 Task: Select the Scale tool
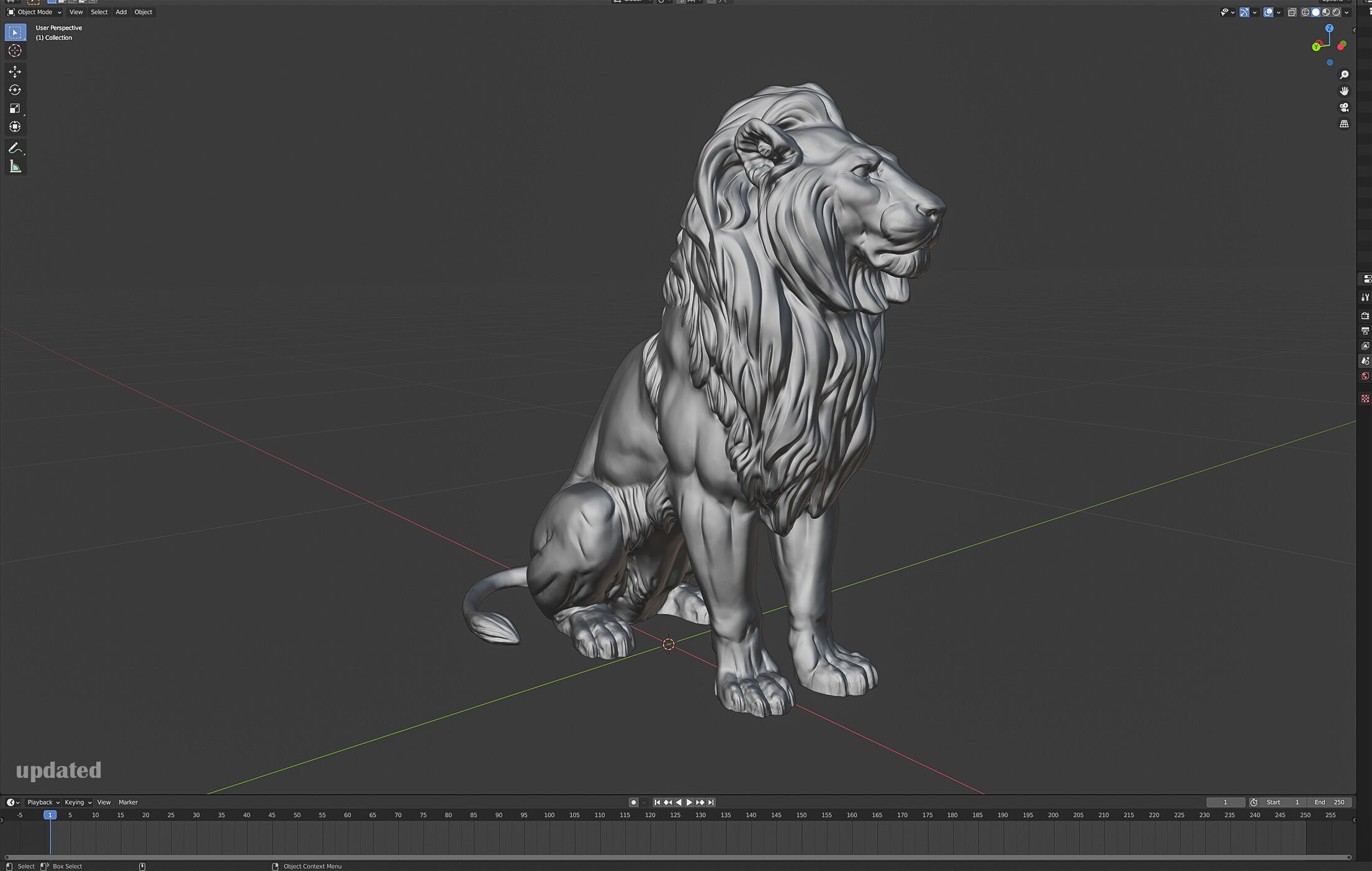15,109
